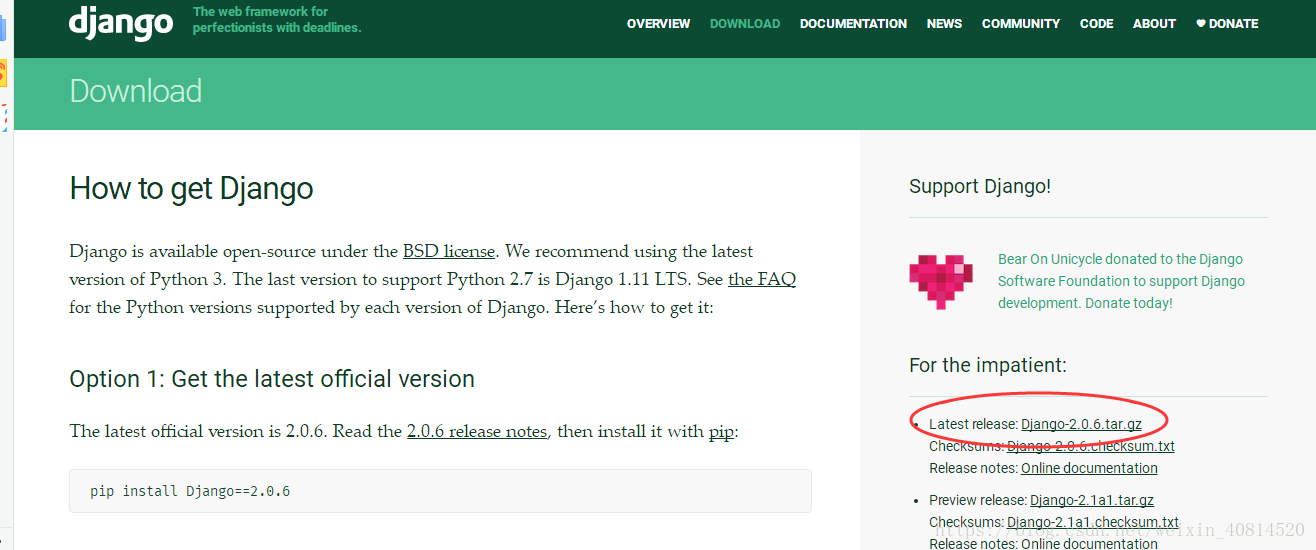Viewport: 1316px width, 550px height.
Task: Click the How to get Django heading
Action: (191, 188)
